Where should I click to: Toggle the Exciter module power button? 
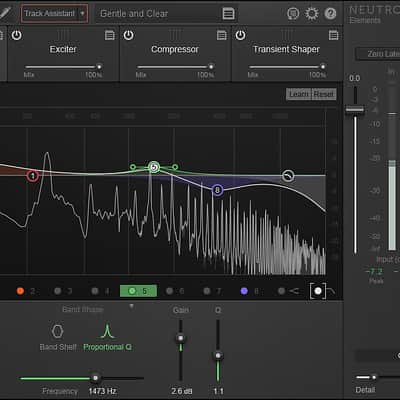tap(17, 35)
